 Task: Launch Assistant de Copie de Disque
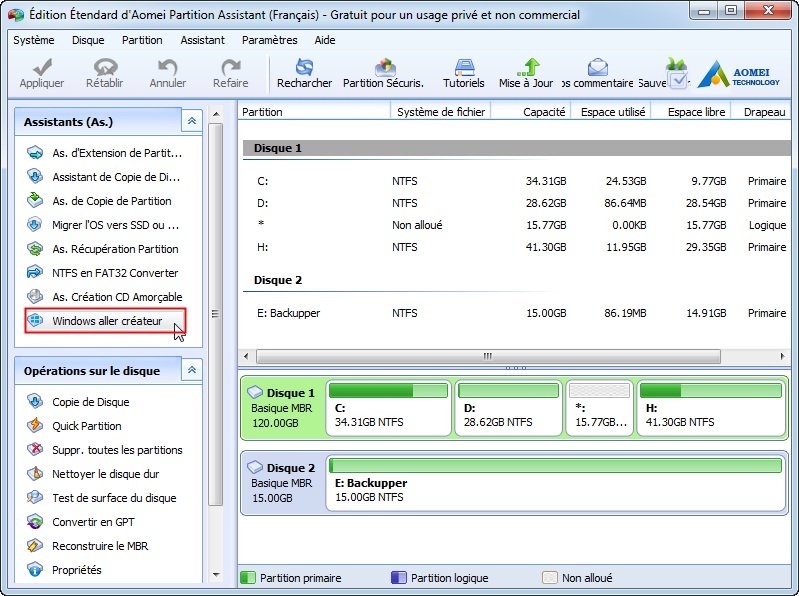tap(104, 177)
